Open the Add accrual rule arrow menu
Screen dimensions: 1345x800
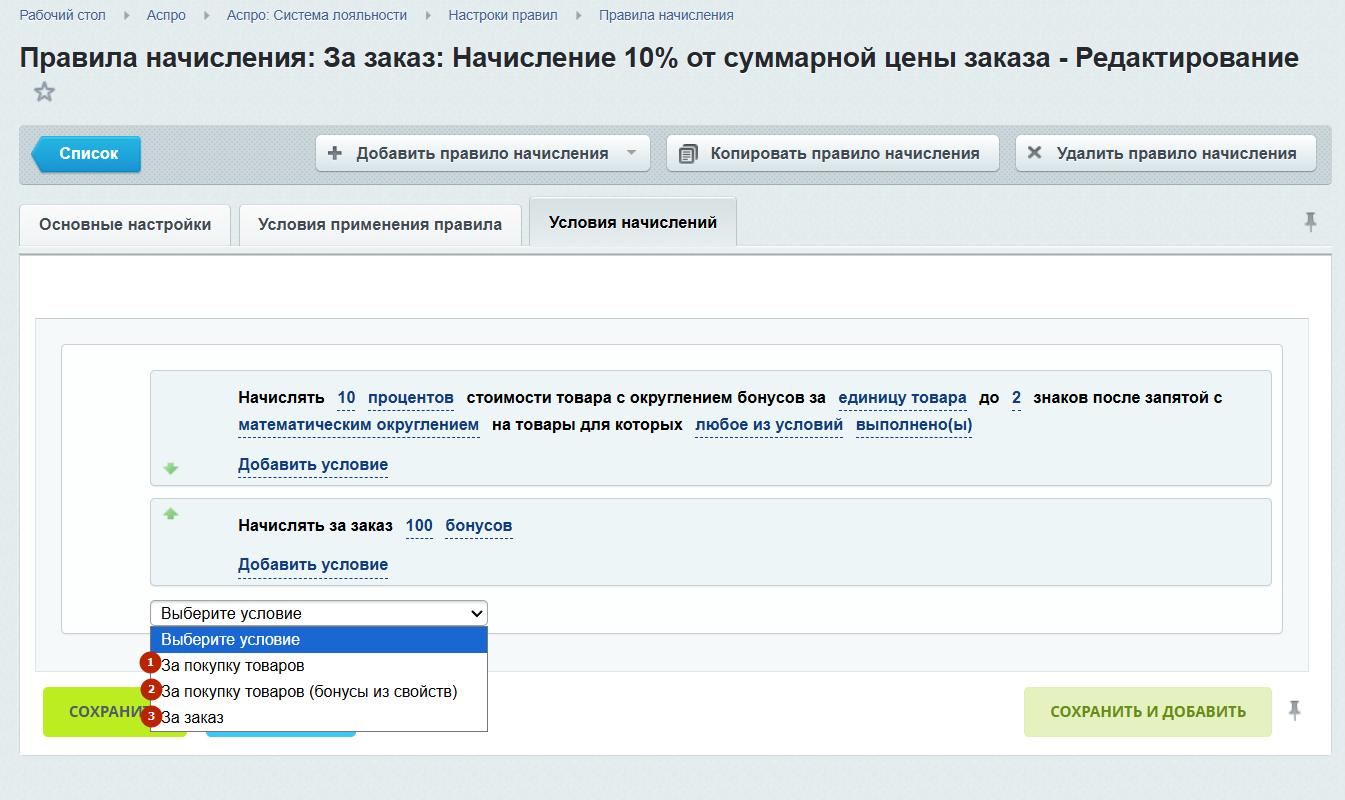pyautogui.click(x=631, y=154)
